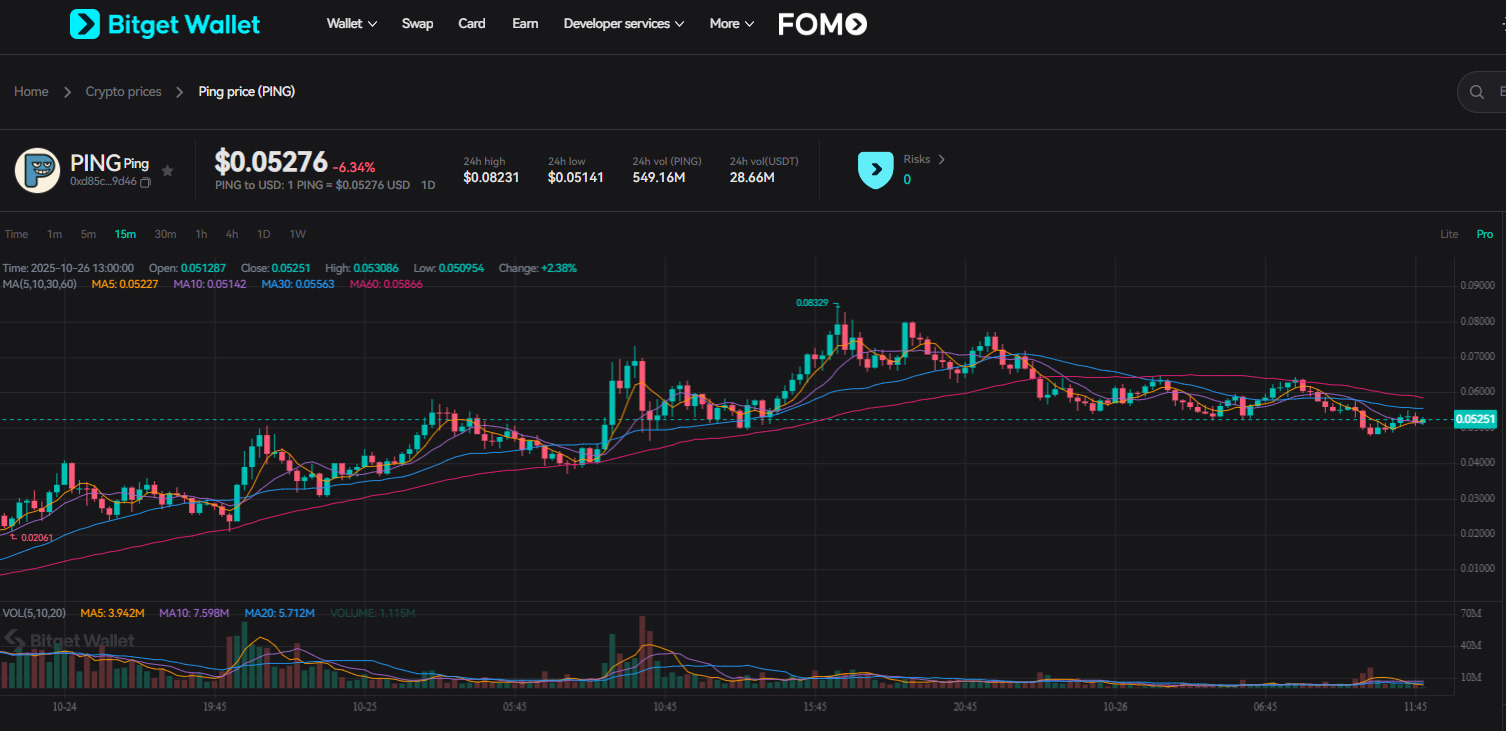The image size is (1506, 731).
Task: Copy the 0xd85c...9d46 contract address
Action: tap(144, 184)
